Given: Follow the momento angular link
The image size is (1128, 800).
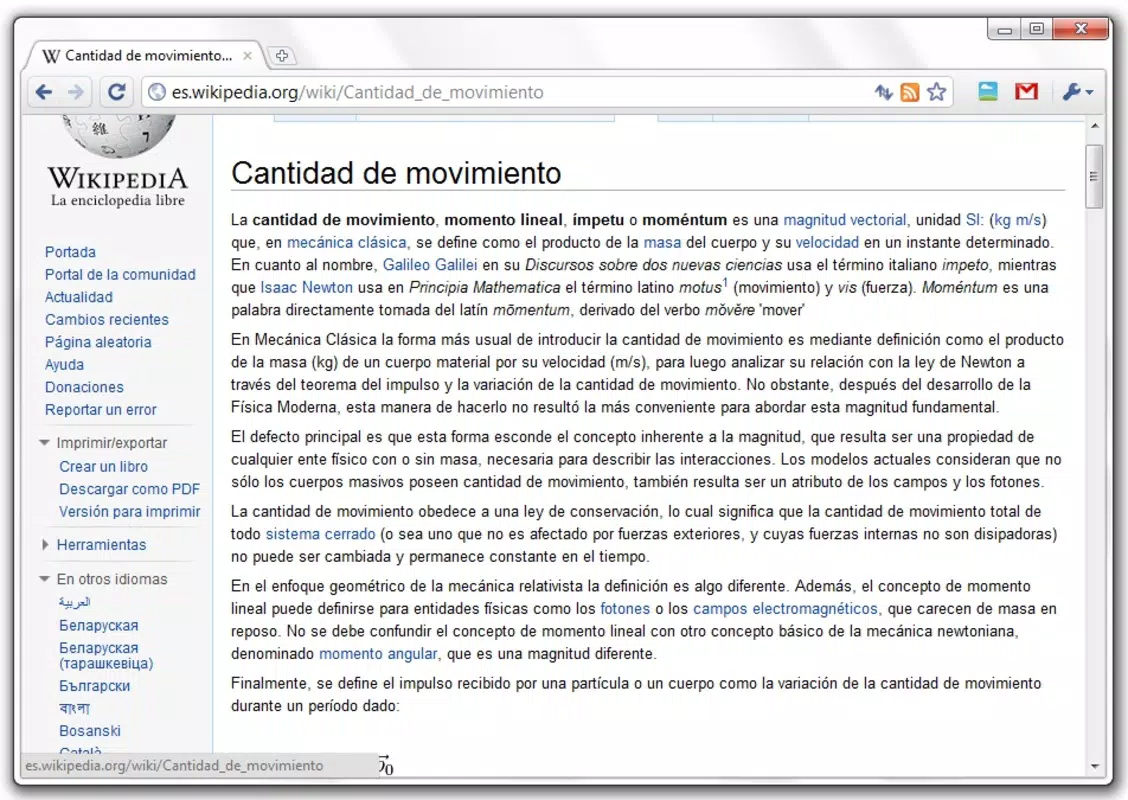Looking at the screenshot, I should click(x=378, y=653).
